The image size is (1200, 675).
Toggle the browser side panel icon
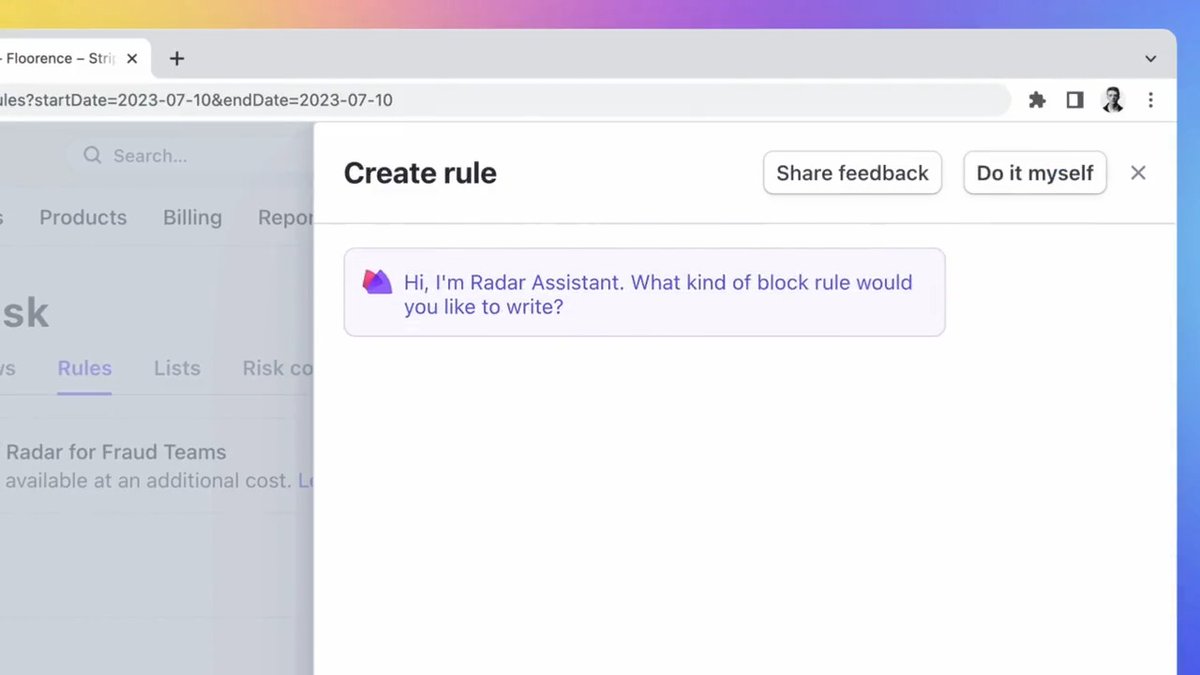[1075, 100]
